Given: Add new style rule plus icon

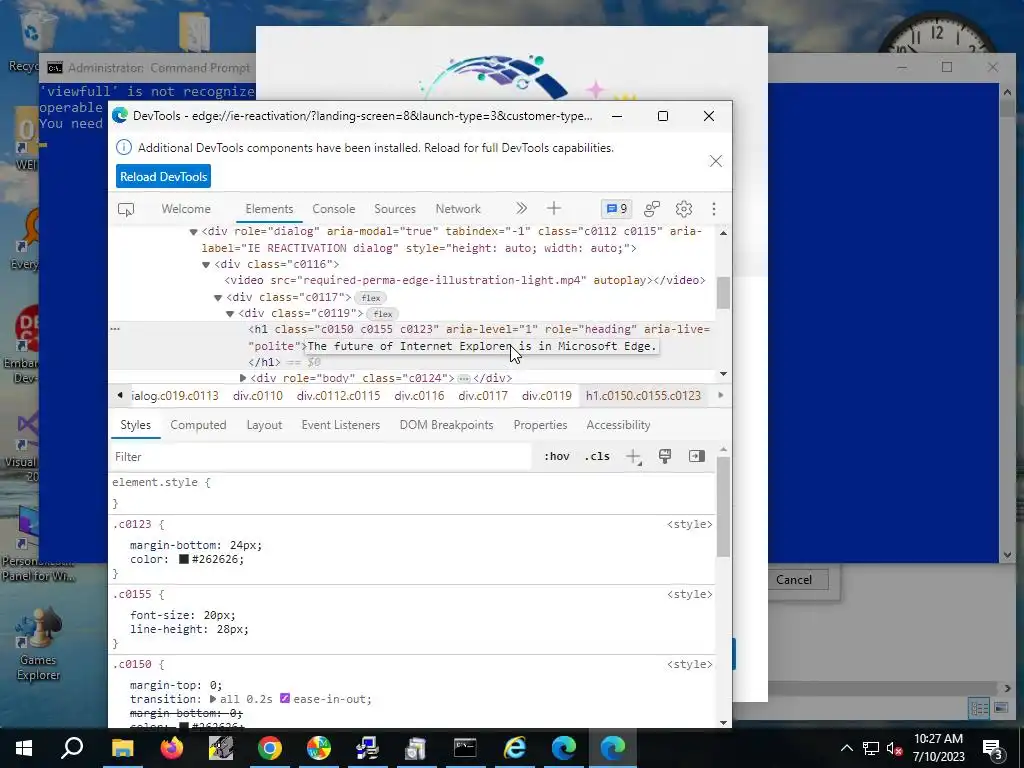Looking at the screenshot, I should pyautogui.click(x=633, y=456).
